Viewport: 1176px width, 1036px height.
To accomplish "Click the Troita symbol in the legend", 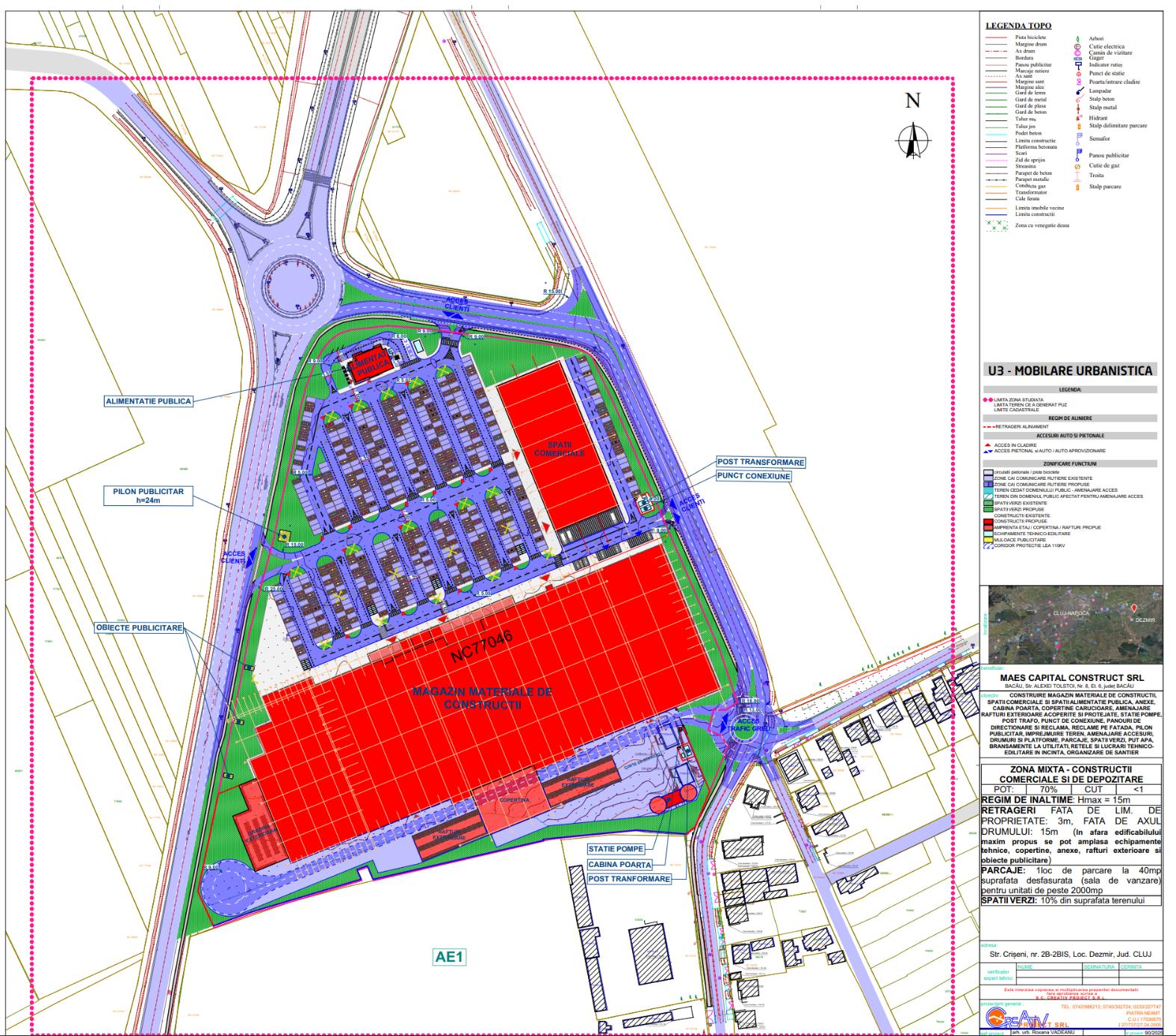I will pyautogui.click(x=1077, y=175).
